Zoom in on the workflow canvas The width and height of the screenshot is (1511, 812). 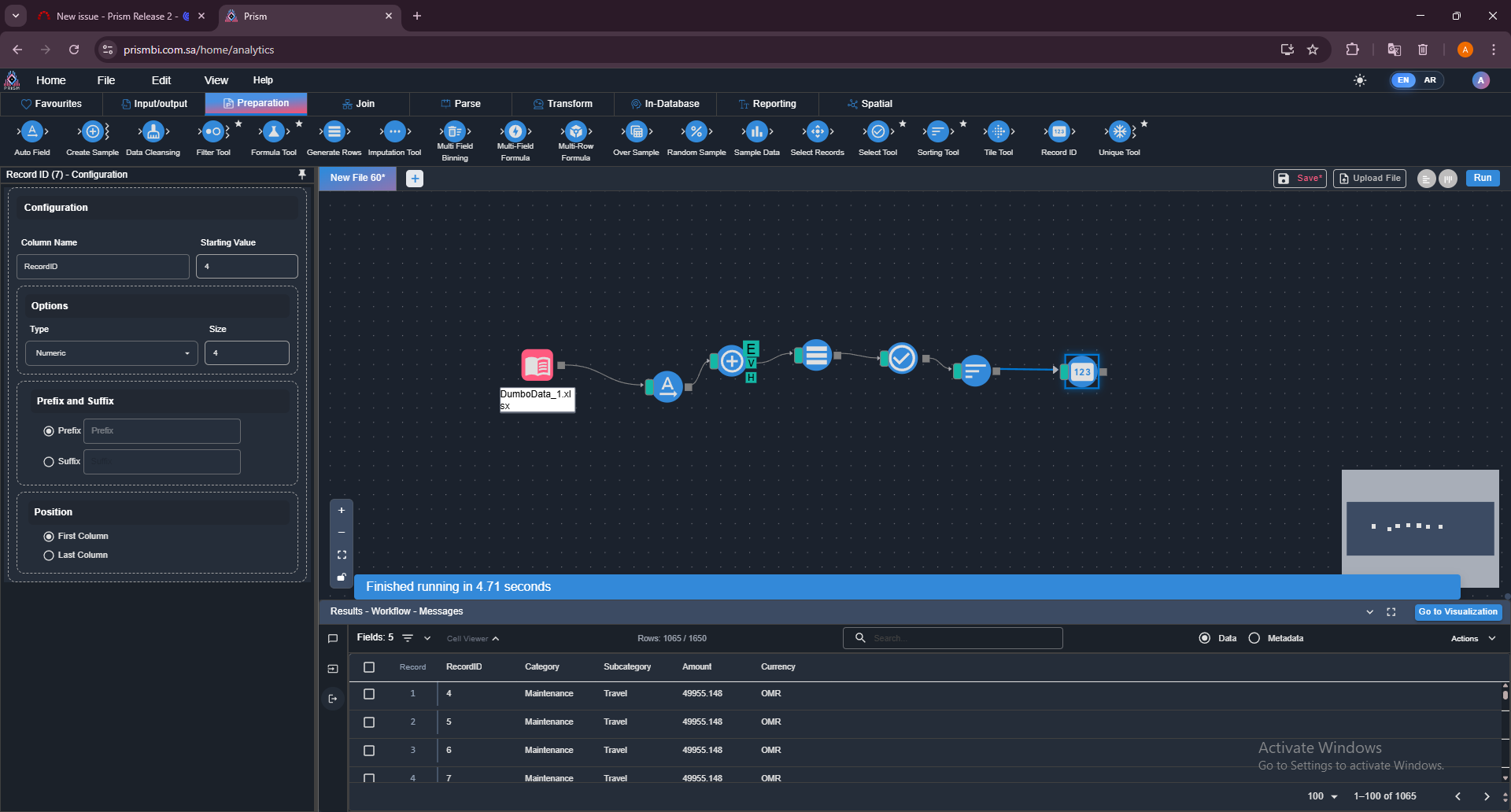342,511
